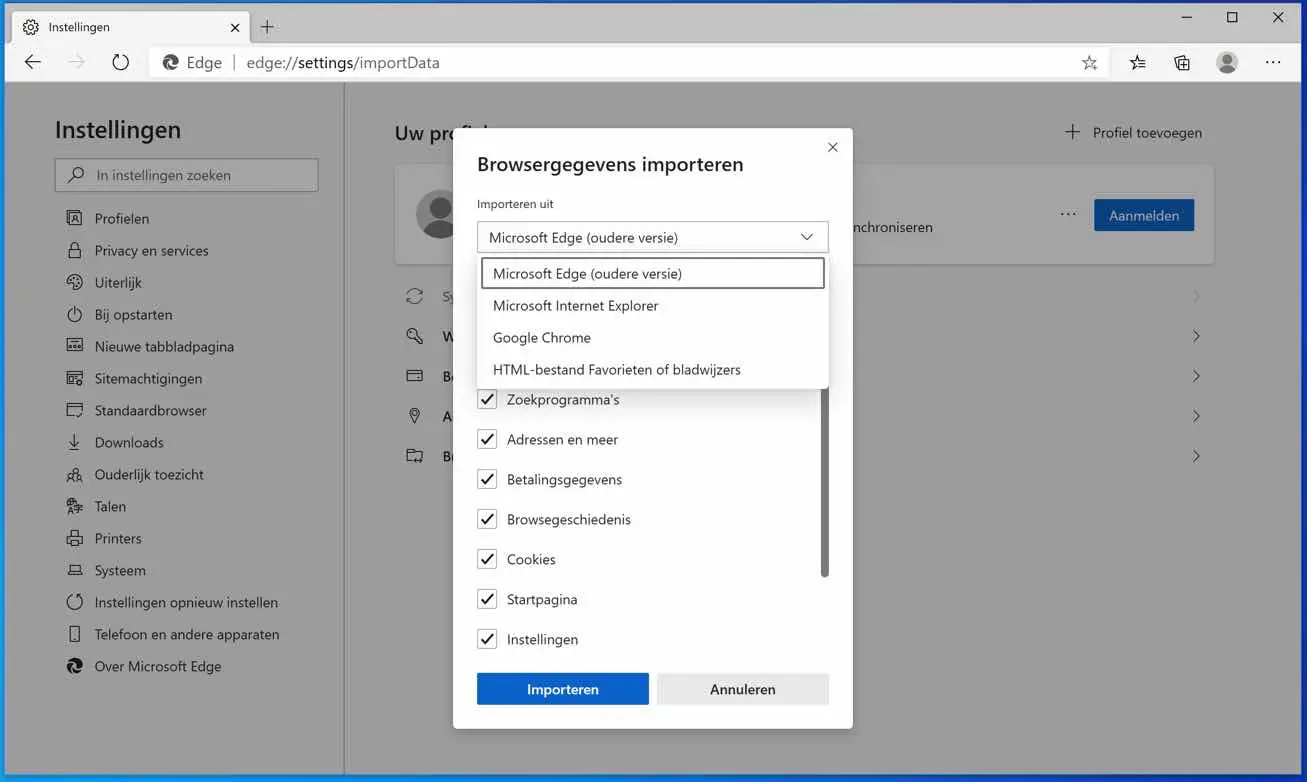Expand the fourth profile row chevron
This screenshot has width=1307, height=782.
click(1196, 416)
